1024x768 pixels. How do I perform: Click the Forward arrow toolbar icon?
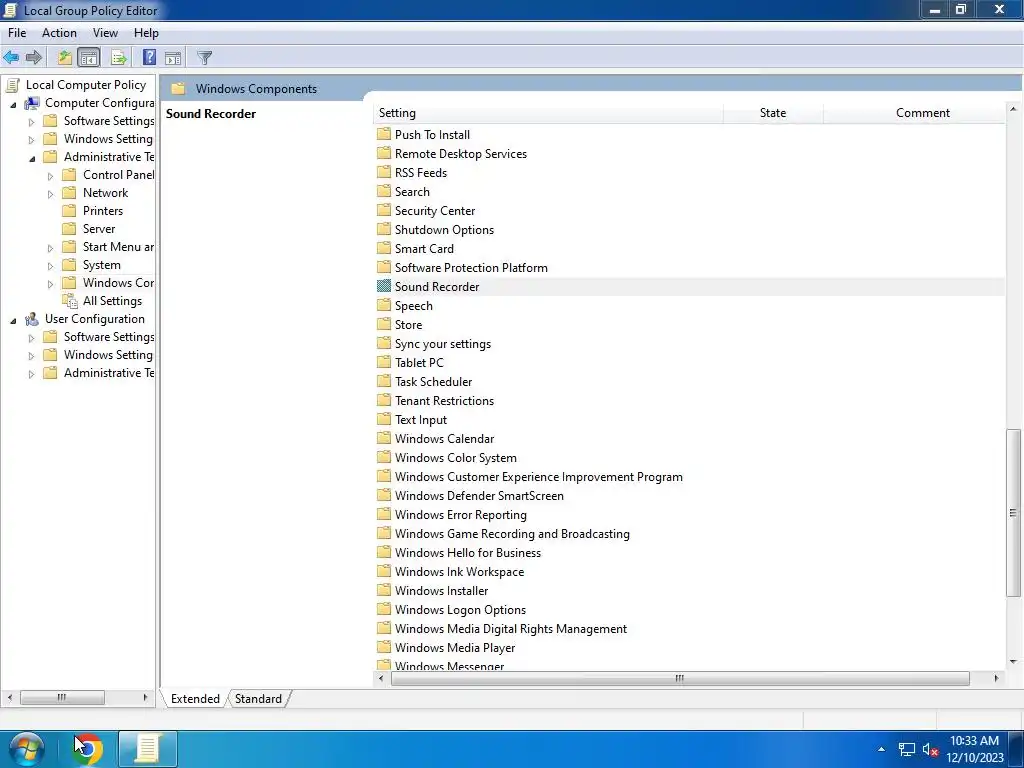(x=34, y=57)
